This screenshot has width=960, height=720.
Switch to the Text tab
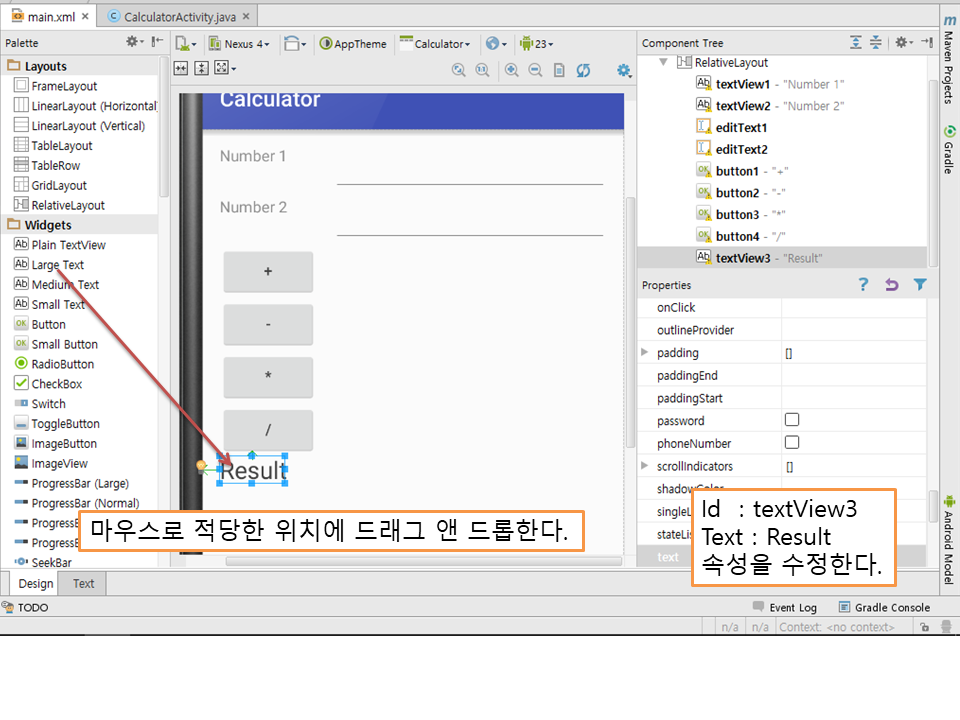coord(84,584)
